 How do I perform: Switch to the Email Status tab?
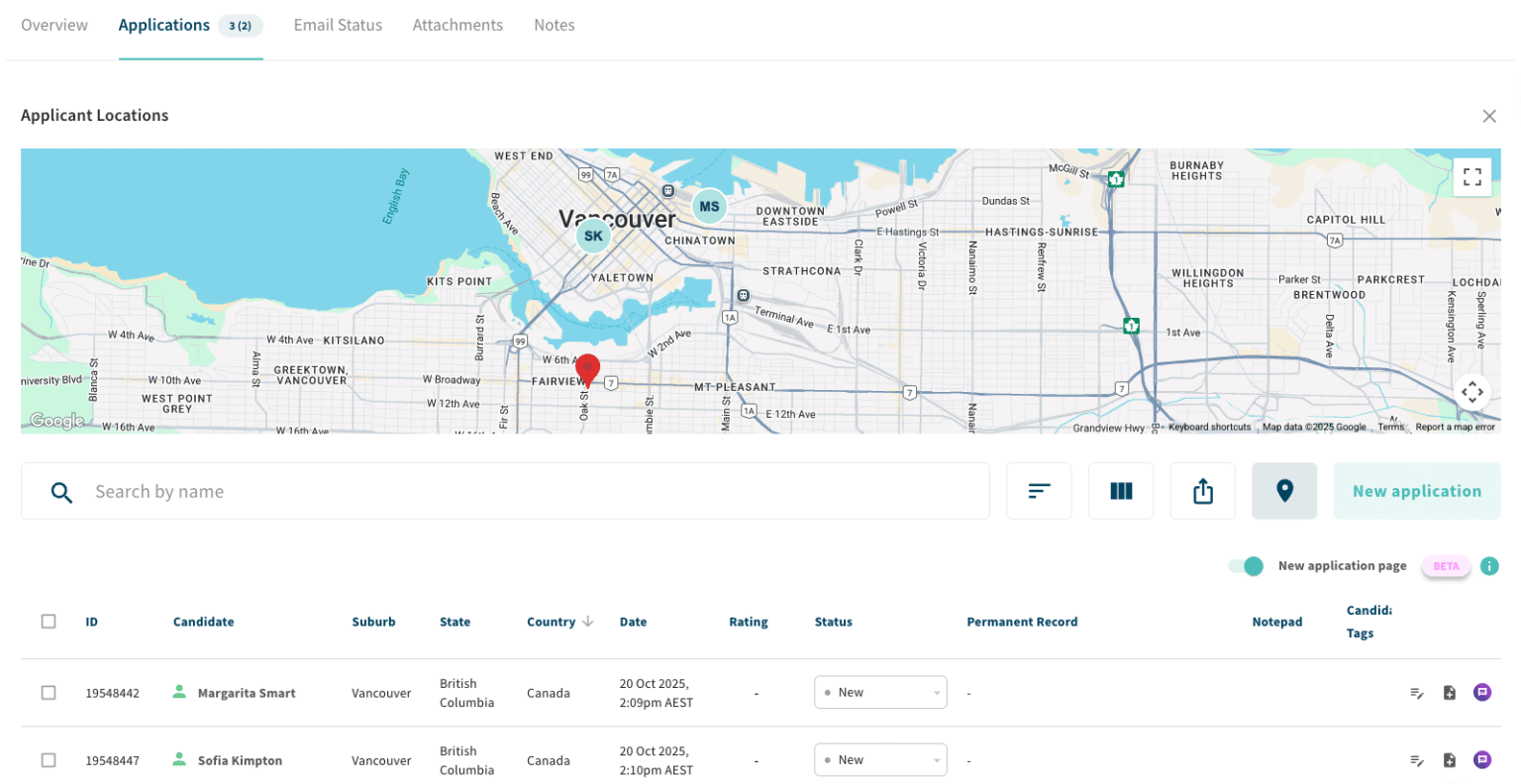(338, 25)
